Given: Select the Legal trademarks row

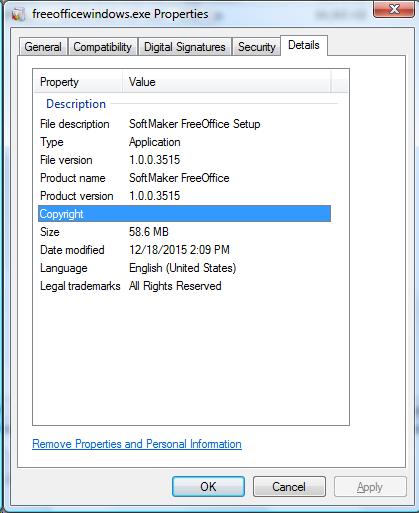Looking at the screenshot, I should [184, 286].
